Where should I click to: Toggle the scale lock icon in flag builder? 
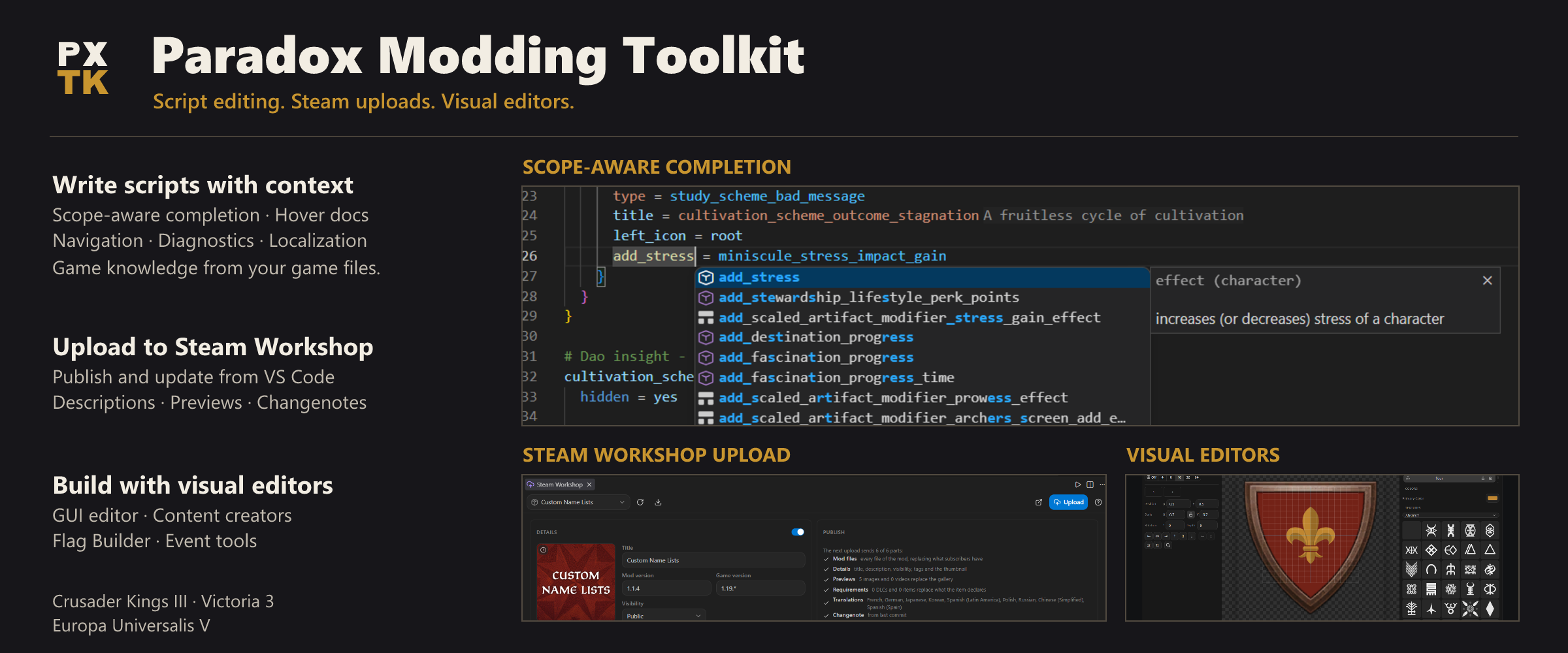(x=1191, y=515)
